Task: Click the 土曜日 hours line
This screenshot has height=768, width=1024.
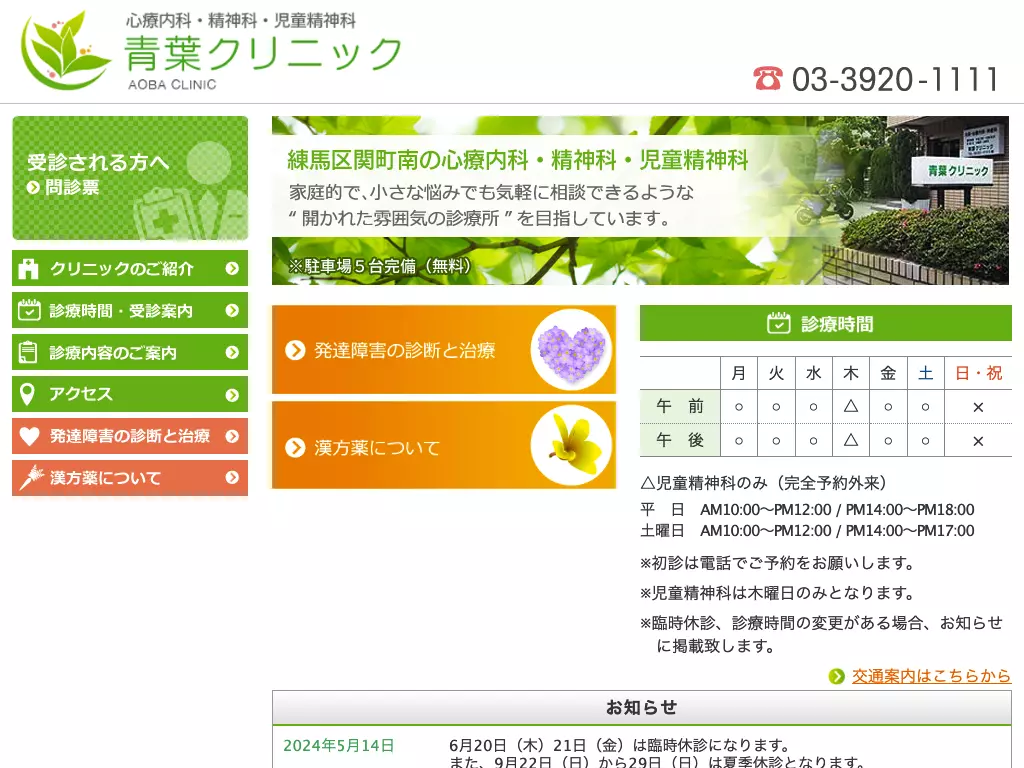Action: click(807, 531)
